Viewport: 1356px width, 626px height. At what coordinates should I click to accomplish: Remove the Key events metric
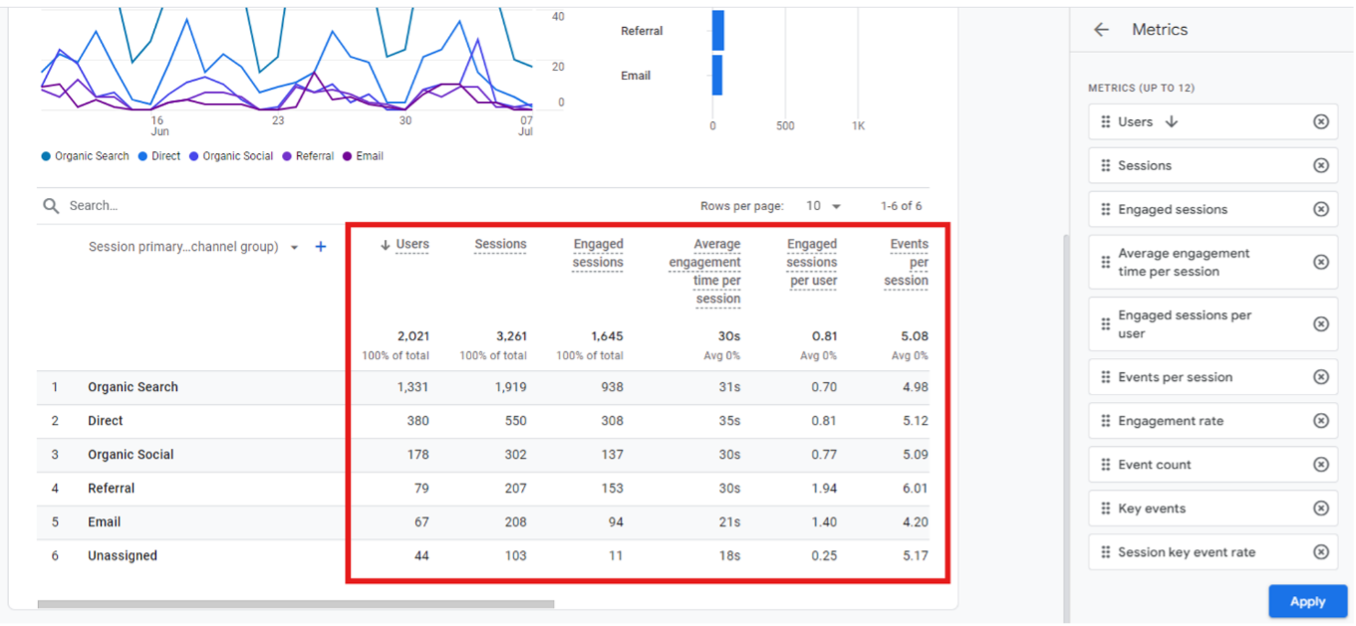[1321, 508]
